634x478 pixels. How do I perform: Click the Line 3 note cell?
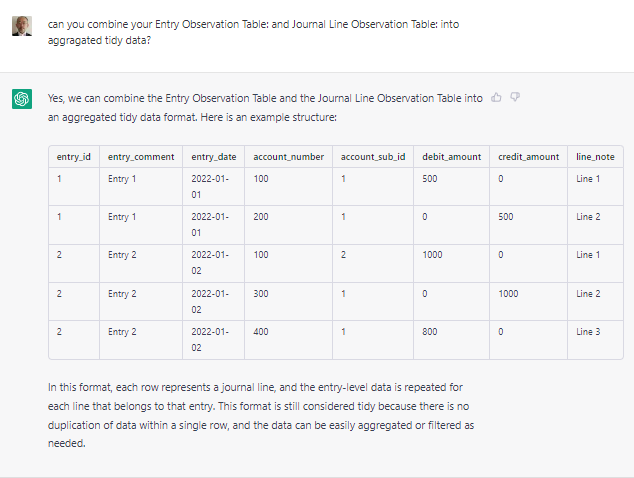[x=595, y=340]
